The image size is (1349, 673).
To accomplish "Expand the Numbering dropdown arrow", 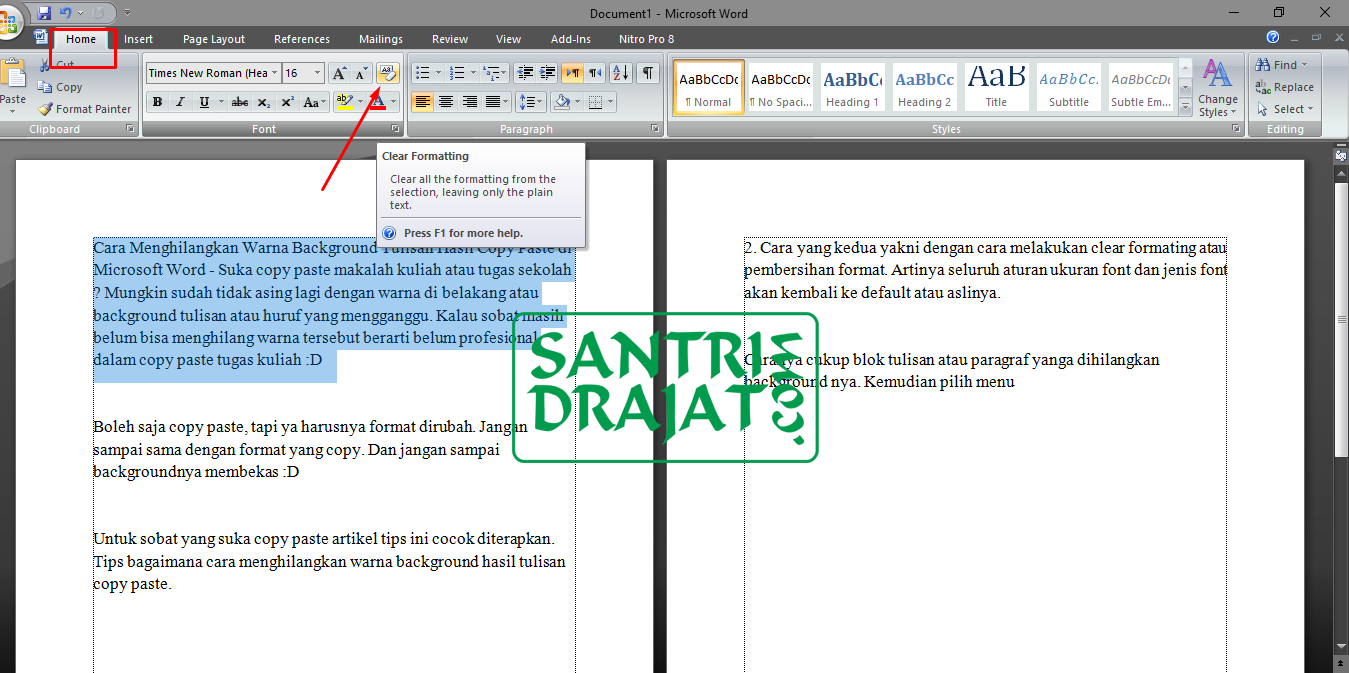I will 473,73.
